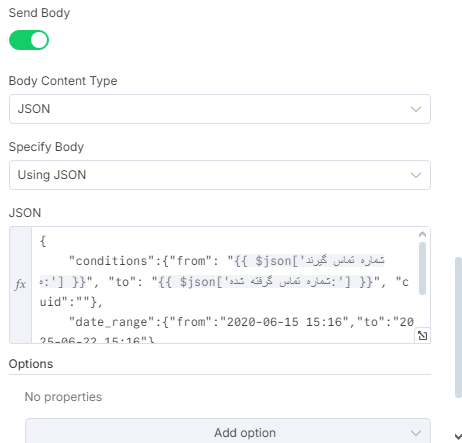The width and height of the screenshot is (462, 443).
Task: Click the Options section heading
Action: pos(31,364)
